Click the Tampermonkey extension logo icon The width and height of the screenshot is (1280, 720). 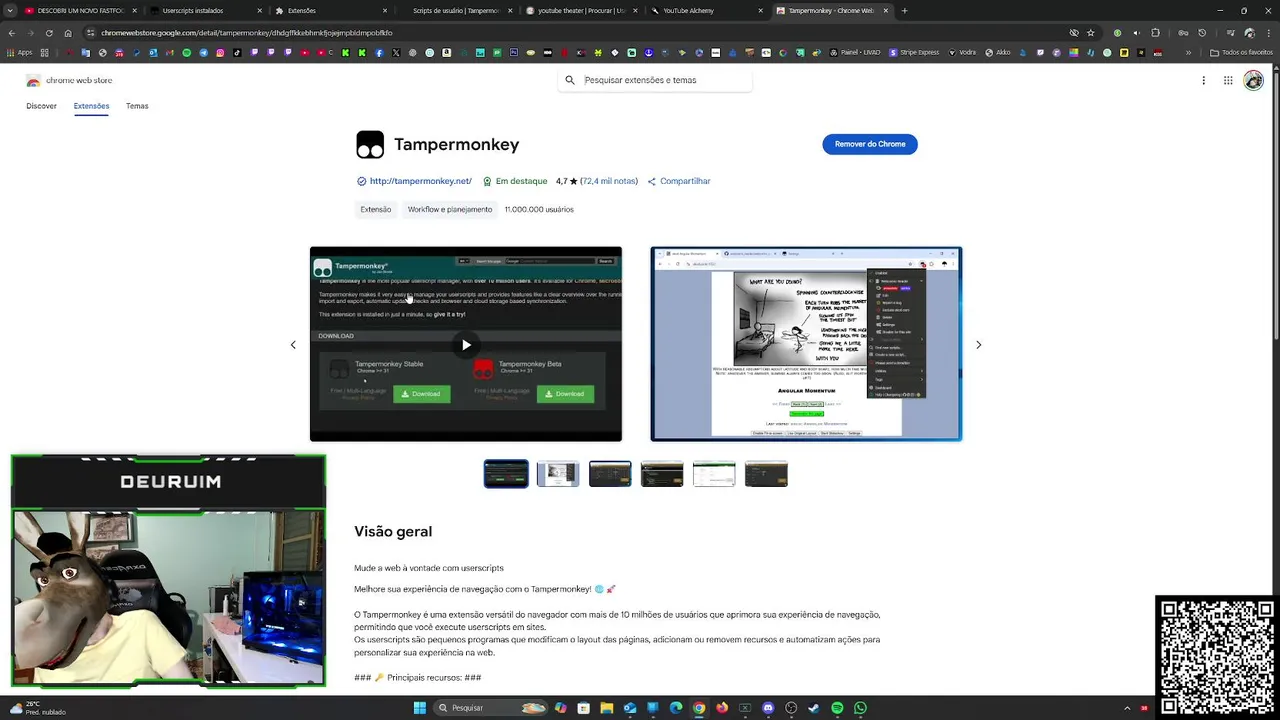pyautogui.click(x=370, y=145)
